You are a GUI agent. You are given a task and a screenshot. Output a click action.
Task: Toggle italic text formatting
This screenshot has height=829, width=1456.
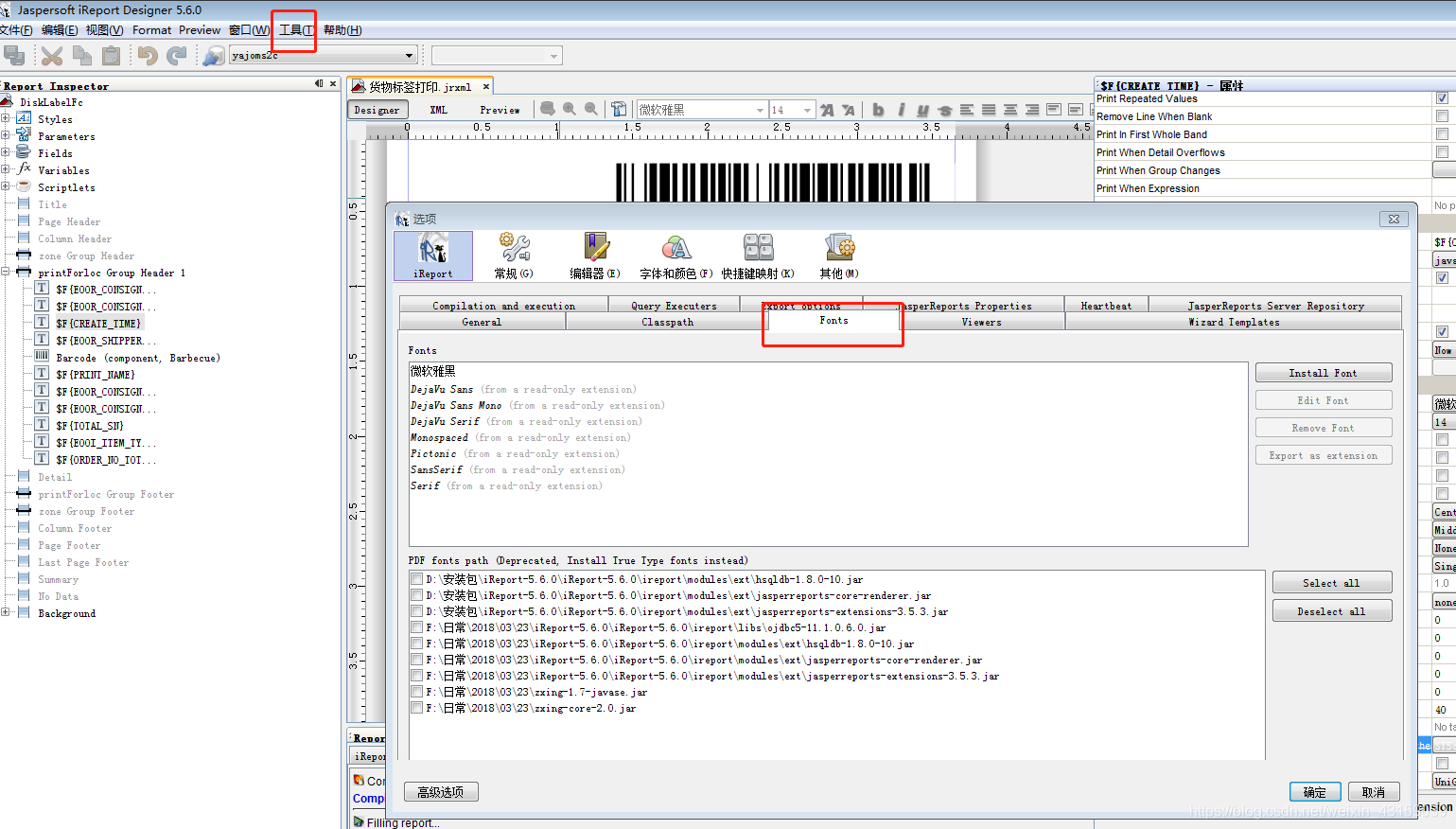pos(901,110)
